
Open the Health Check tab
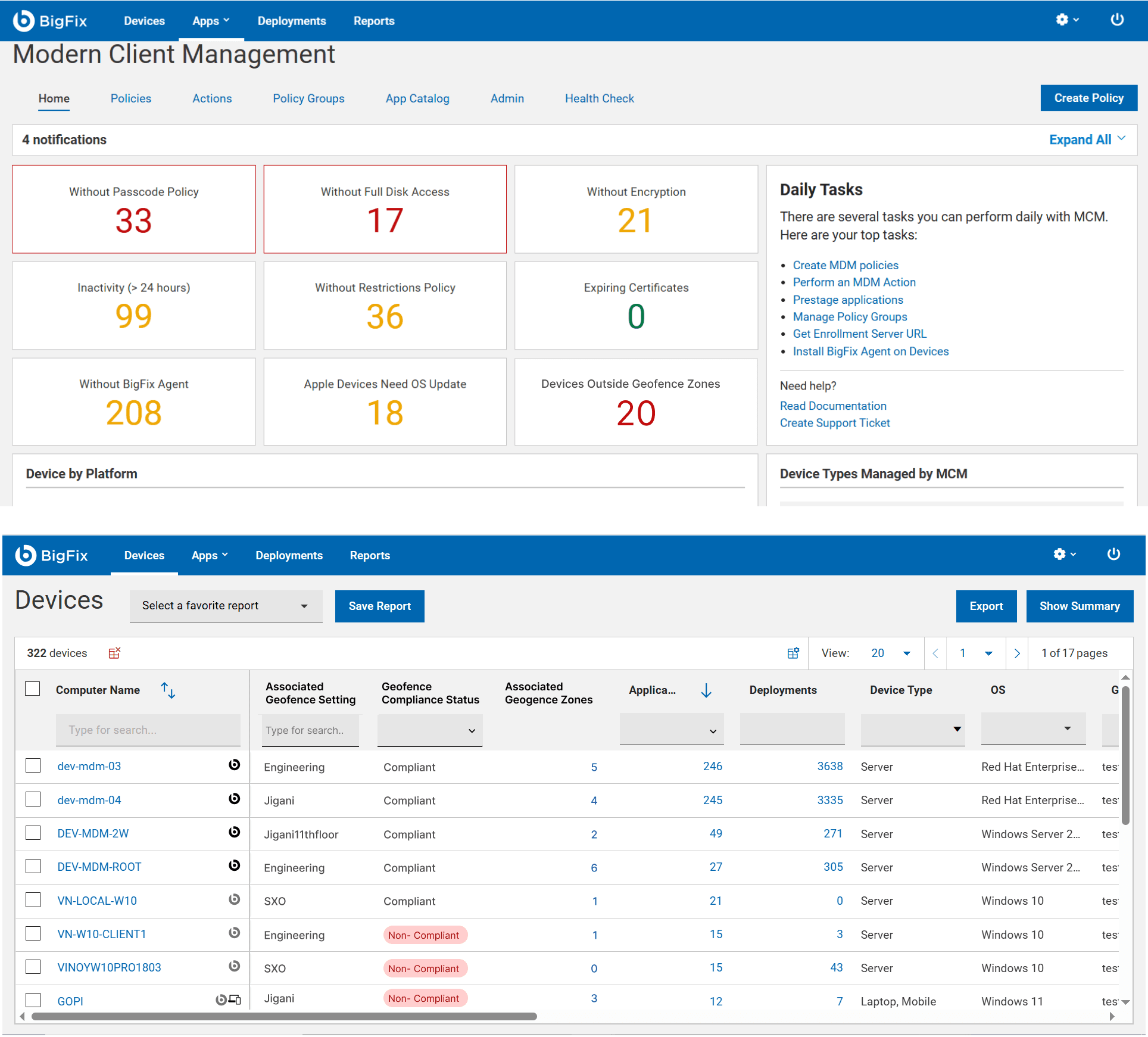coord(600,98)
